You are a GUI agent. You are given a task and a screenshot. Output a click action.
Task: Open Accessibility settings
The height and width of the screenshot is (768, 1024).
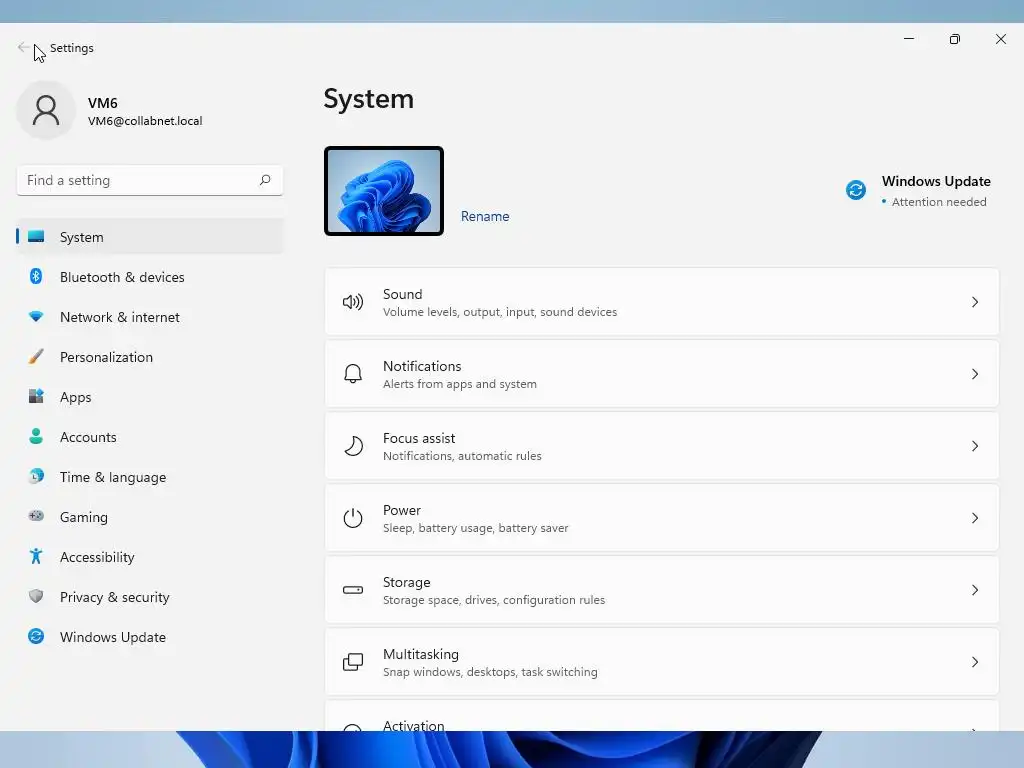click(150, 556)
